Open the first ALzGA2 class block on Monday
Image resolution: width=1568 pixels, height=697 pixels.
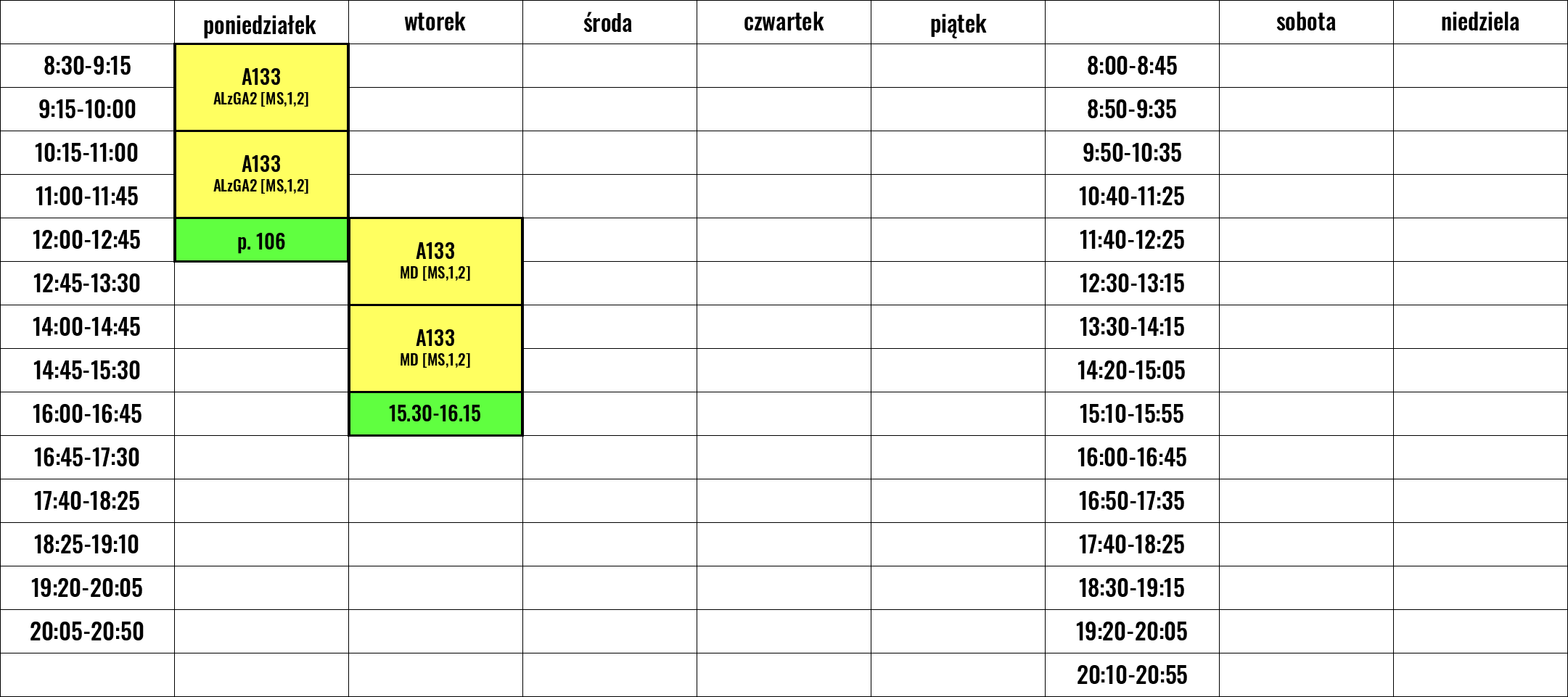(x=261, y=88)
